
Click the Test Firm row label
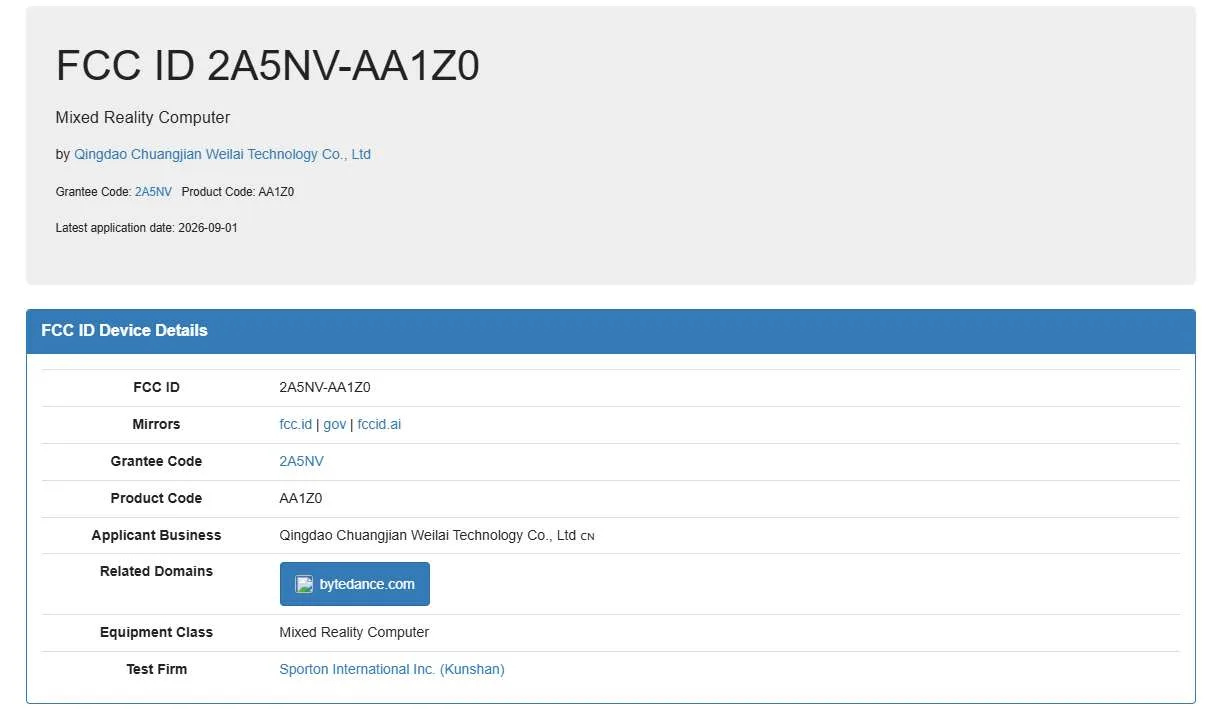click(x=156, y=669)
